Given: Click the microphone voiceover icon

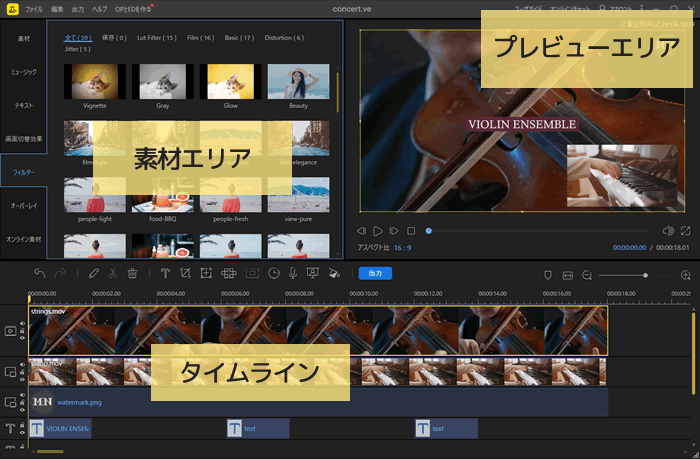Looking at the screenshot, I should pyautogui.click(x=293, y=273).
